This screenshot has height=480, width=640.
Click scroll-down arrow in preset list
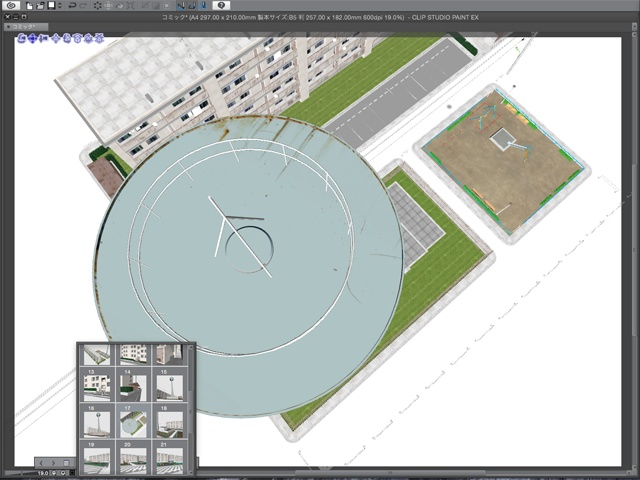[190, 471]
